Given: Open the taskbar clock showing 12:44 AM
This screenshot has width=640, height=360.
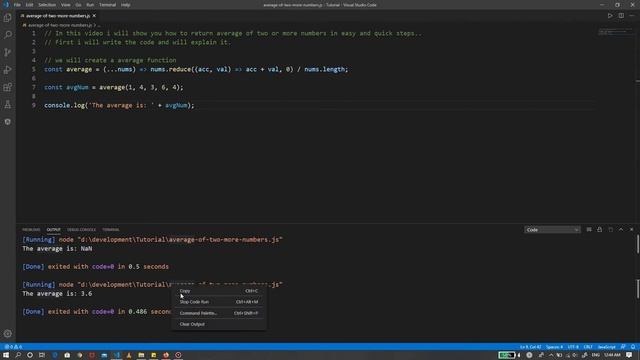Looking at the screenshot, I should pyautogui.click(x=612, y=355).
